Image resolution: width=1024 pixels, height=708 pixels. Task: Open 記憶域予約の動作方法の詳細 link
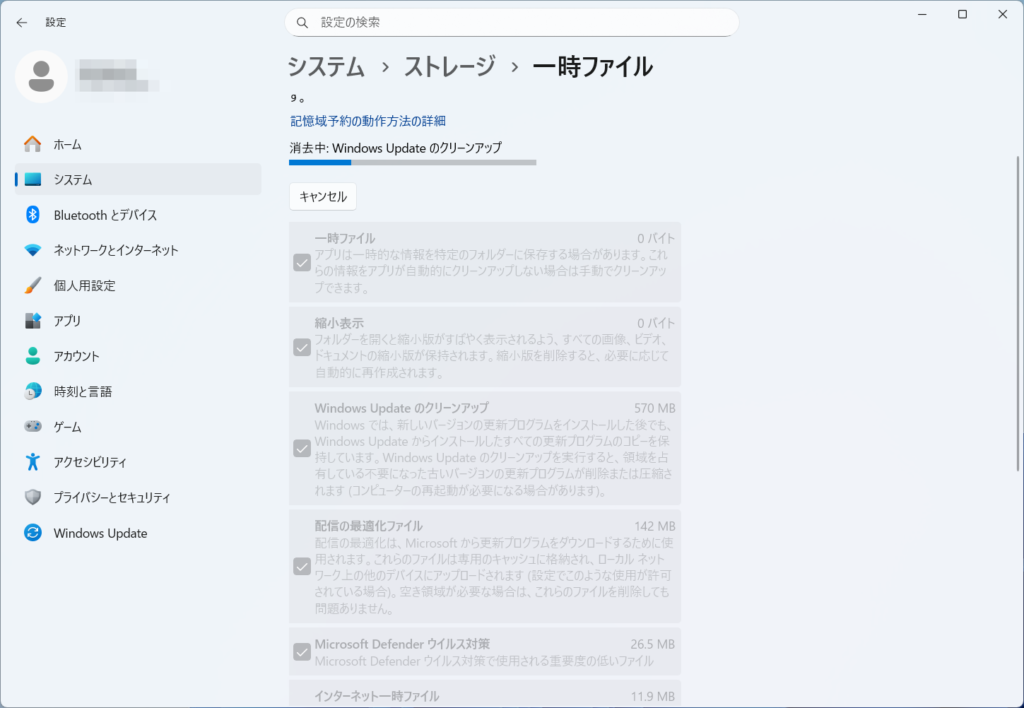[x=367, y=121]
